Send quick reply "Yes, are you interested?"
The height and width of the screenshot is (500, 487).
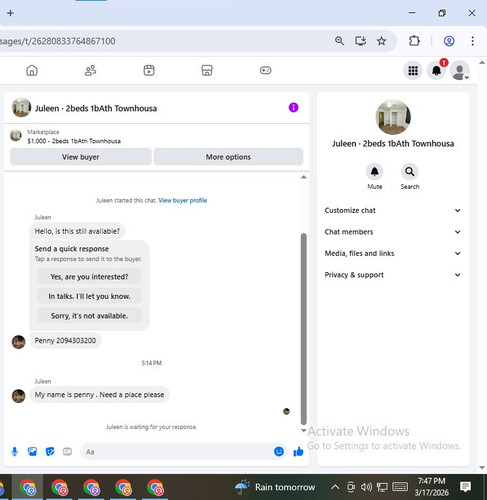point(89,277)
